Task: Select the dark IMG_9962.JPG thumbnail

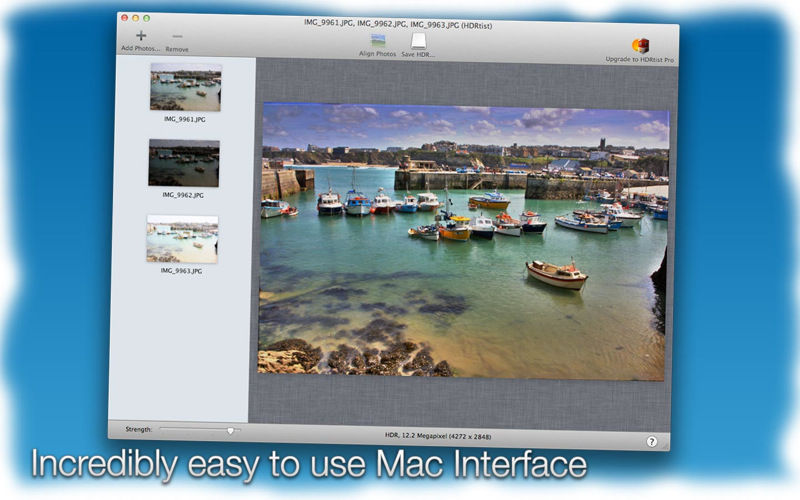Action: click(184, 163)
